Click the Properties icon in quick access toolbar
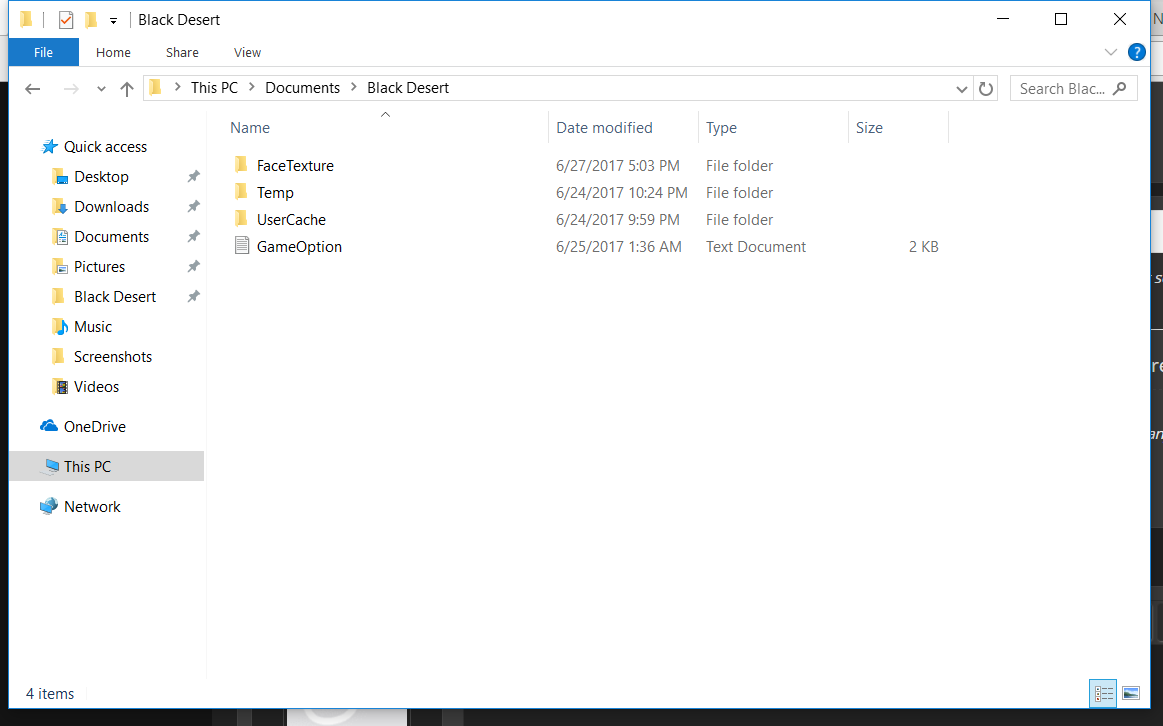The height and width of the screenshot is (726, 1163). tap(66, 20)
